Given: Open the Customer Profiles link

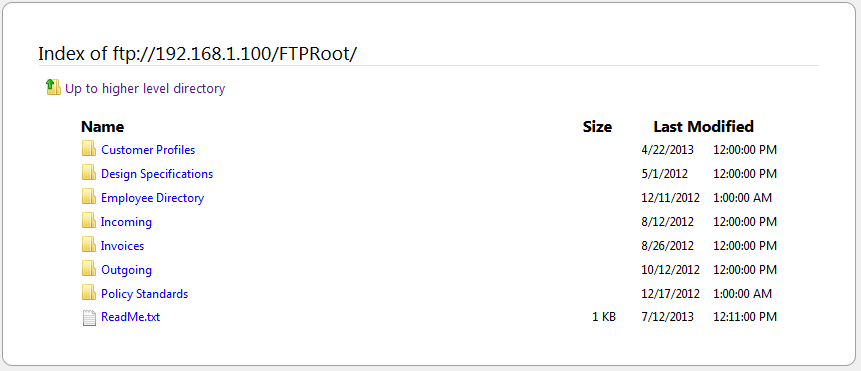Looking at the screenshot, I should click(x=148, y=150).
